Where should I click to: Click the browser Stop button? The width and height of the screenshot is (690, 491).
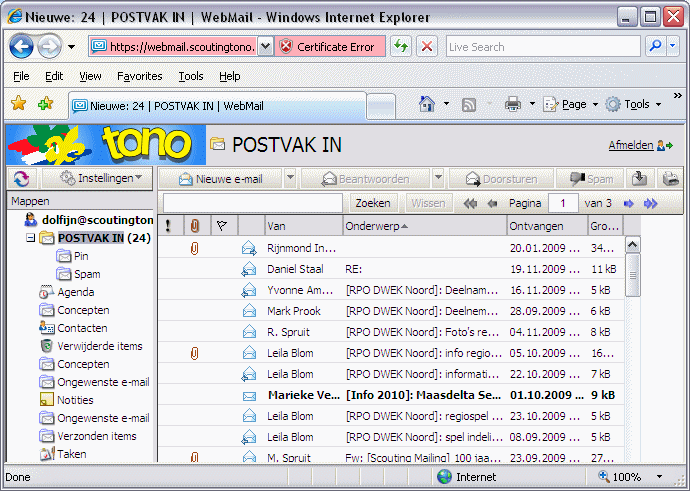[x=427, y=46]
